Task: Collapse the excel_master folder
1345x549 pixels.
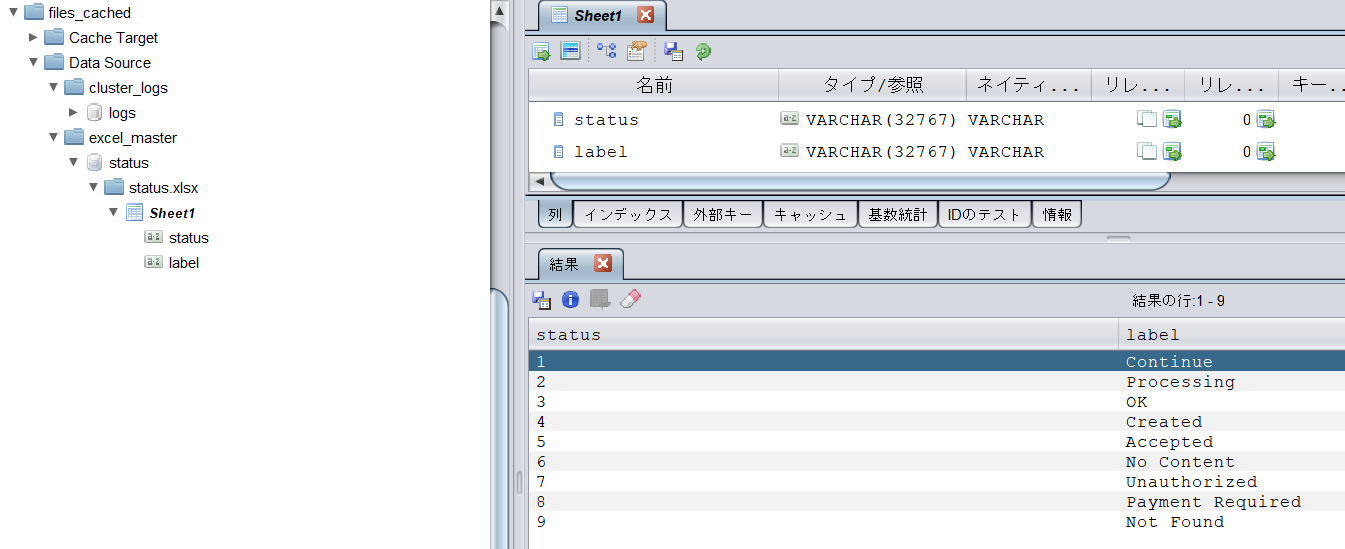Action: click(53, 137)
